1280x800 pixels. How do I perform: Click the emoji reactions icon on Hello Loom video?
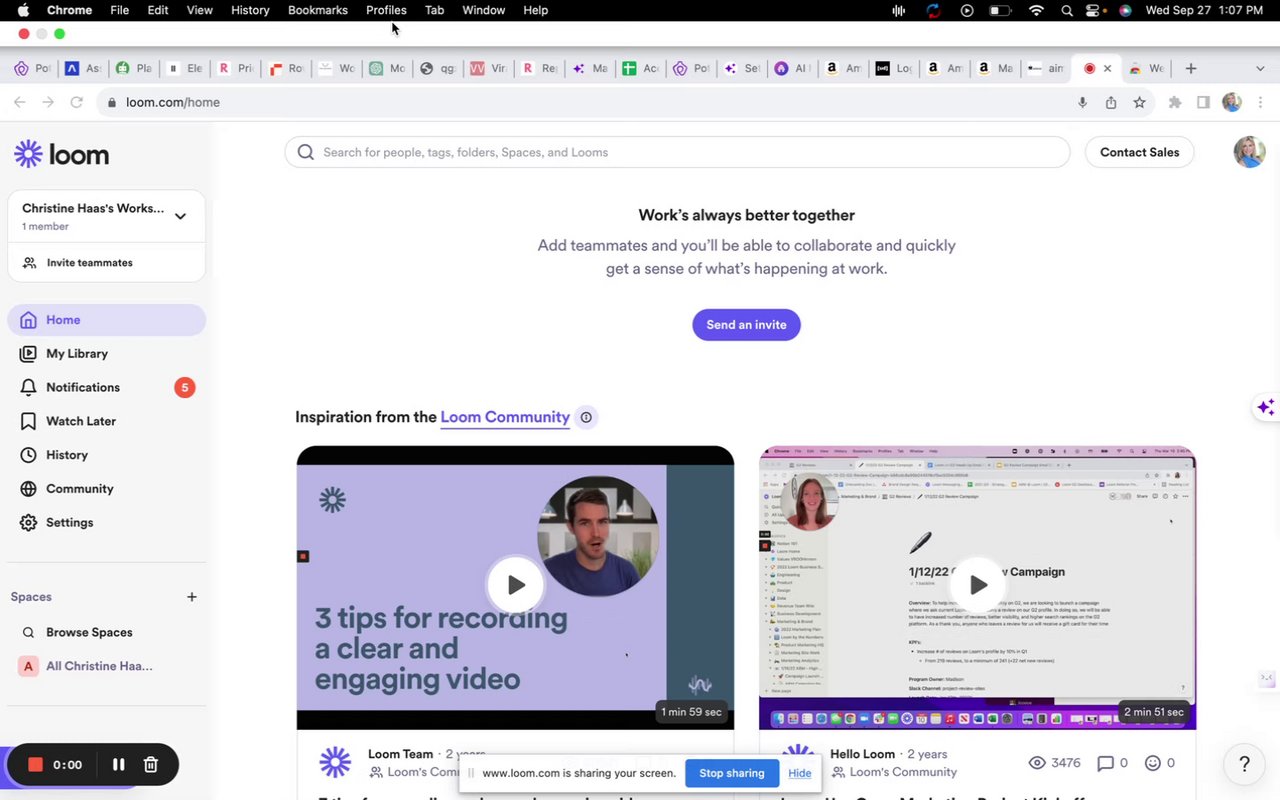coord(1153,763)
